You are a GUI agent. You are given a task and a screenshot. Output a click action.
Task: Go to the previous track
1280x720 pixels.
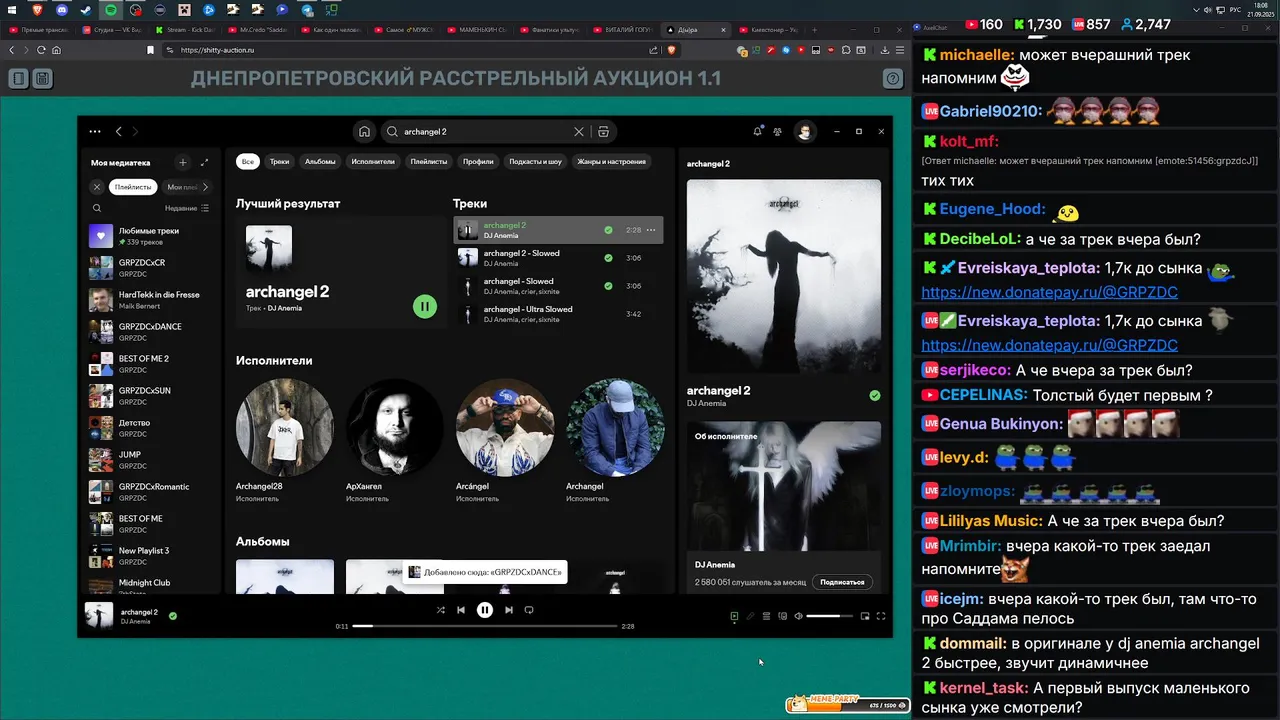pos(461,610)
